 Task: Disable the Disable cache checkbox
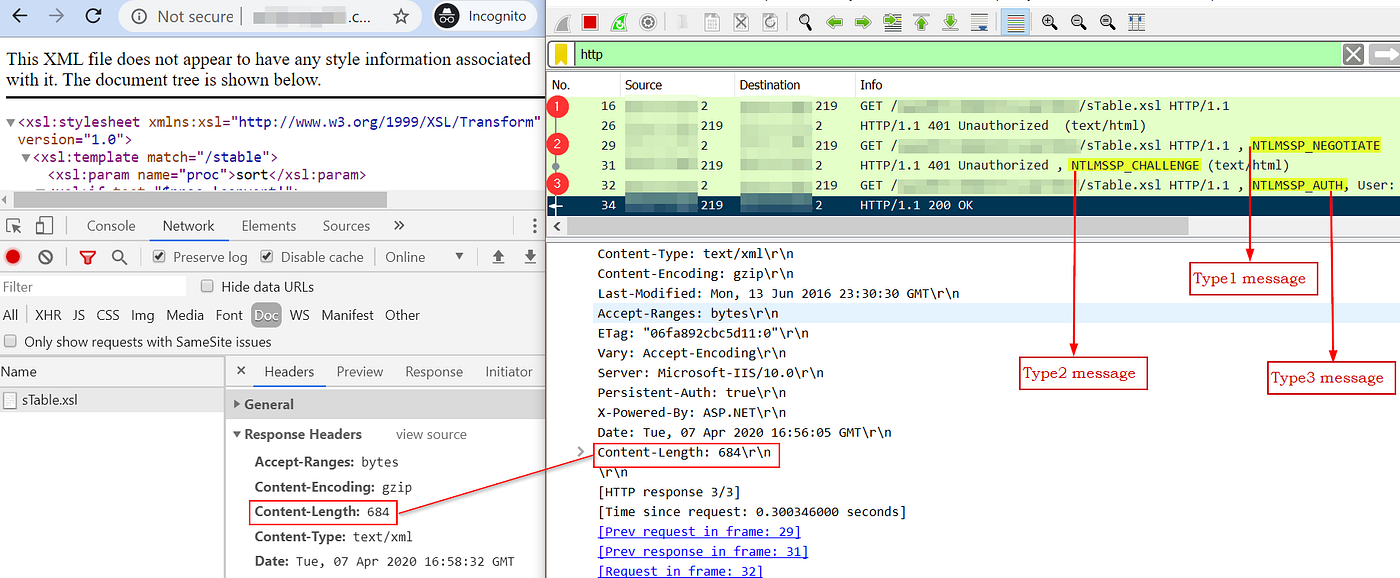tap(266, 257)
